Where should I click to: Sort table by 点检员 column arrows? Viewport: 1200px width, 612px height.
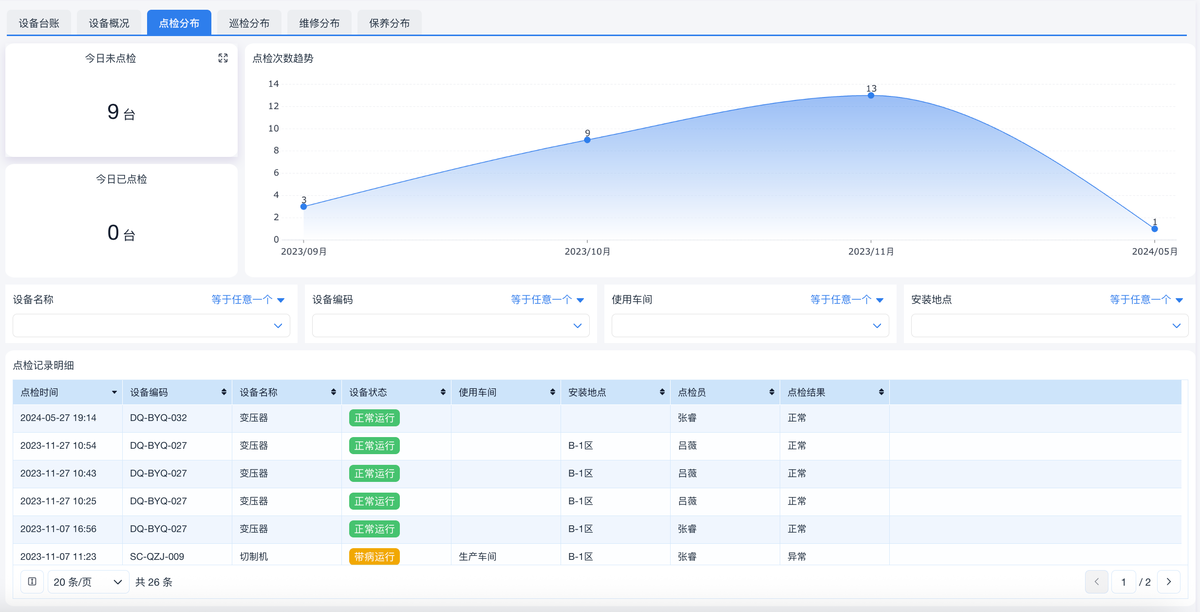[772, 393]
